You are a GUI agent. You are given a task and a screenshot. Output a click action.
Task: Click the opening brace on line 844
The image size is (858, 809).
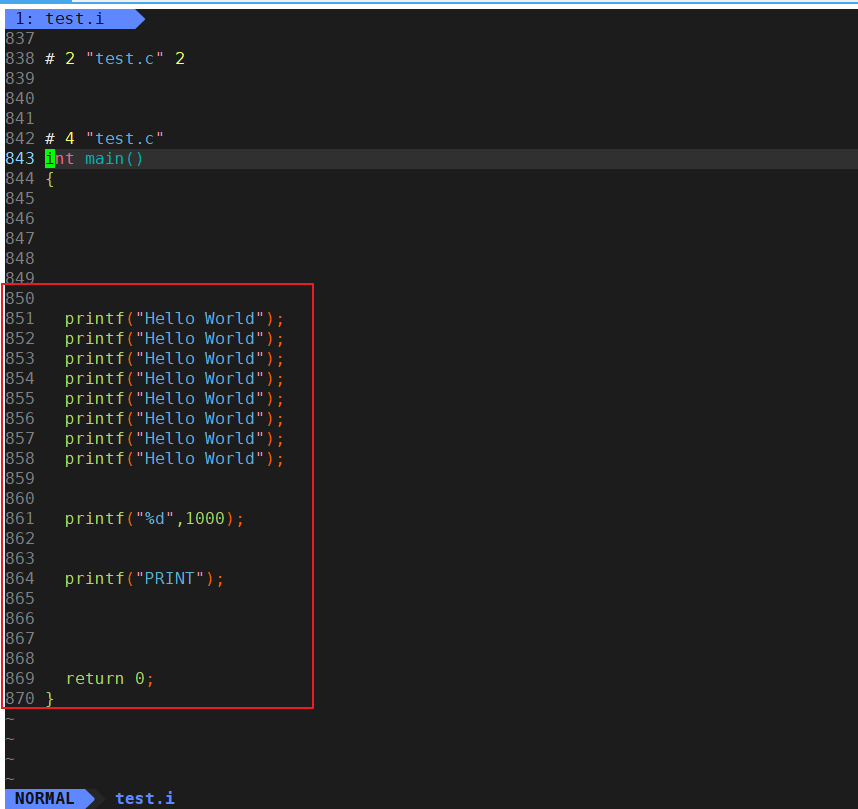point(50,179)
